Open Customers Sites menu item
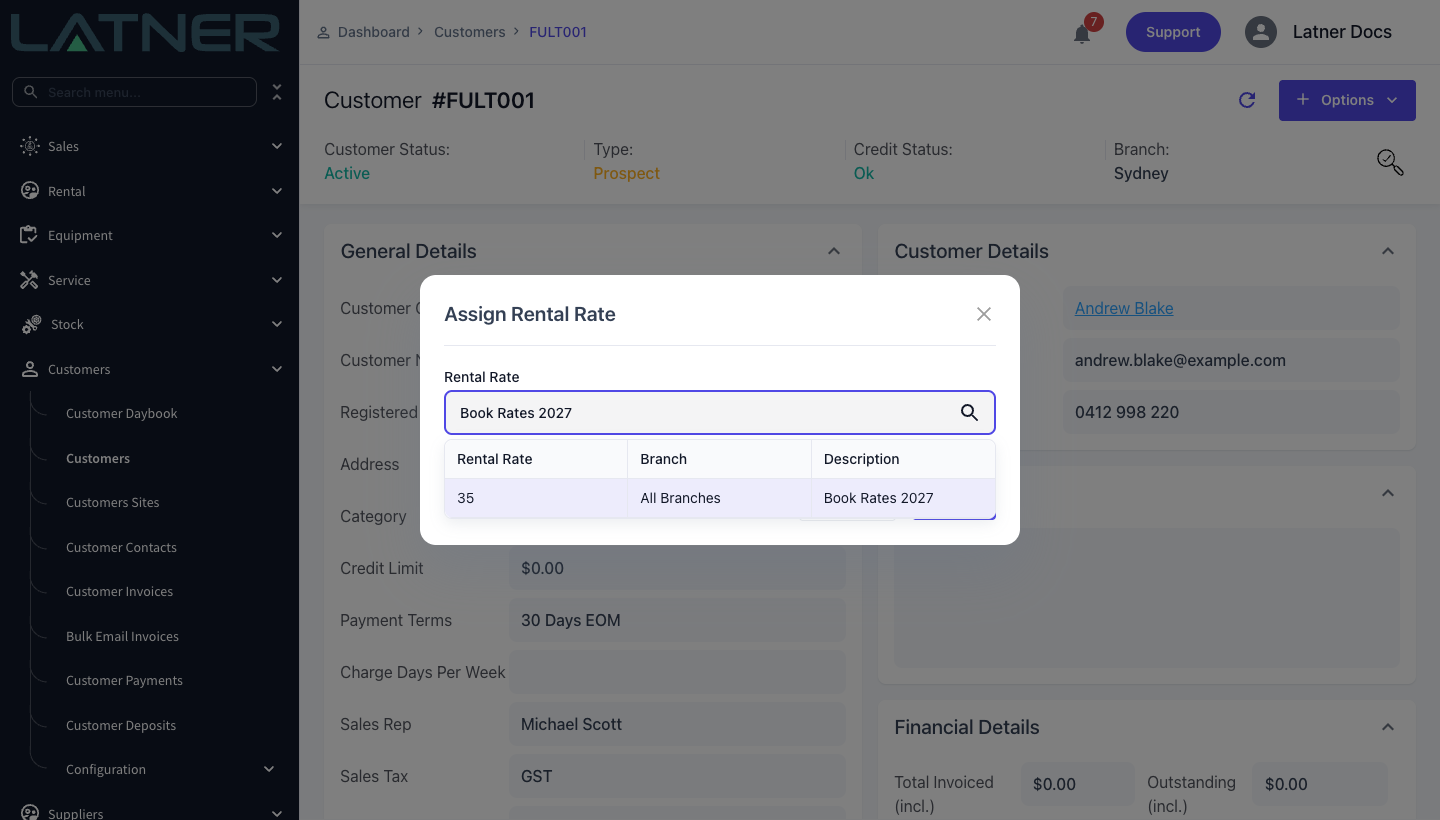The height and width of the screenshot is (820, 1440). 113,502
